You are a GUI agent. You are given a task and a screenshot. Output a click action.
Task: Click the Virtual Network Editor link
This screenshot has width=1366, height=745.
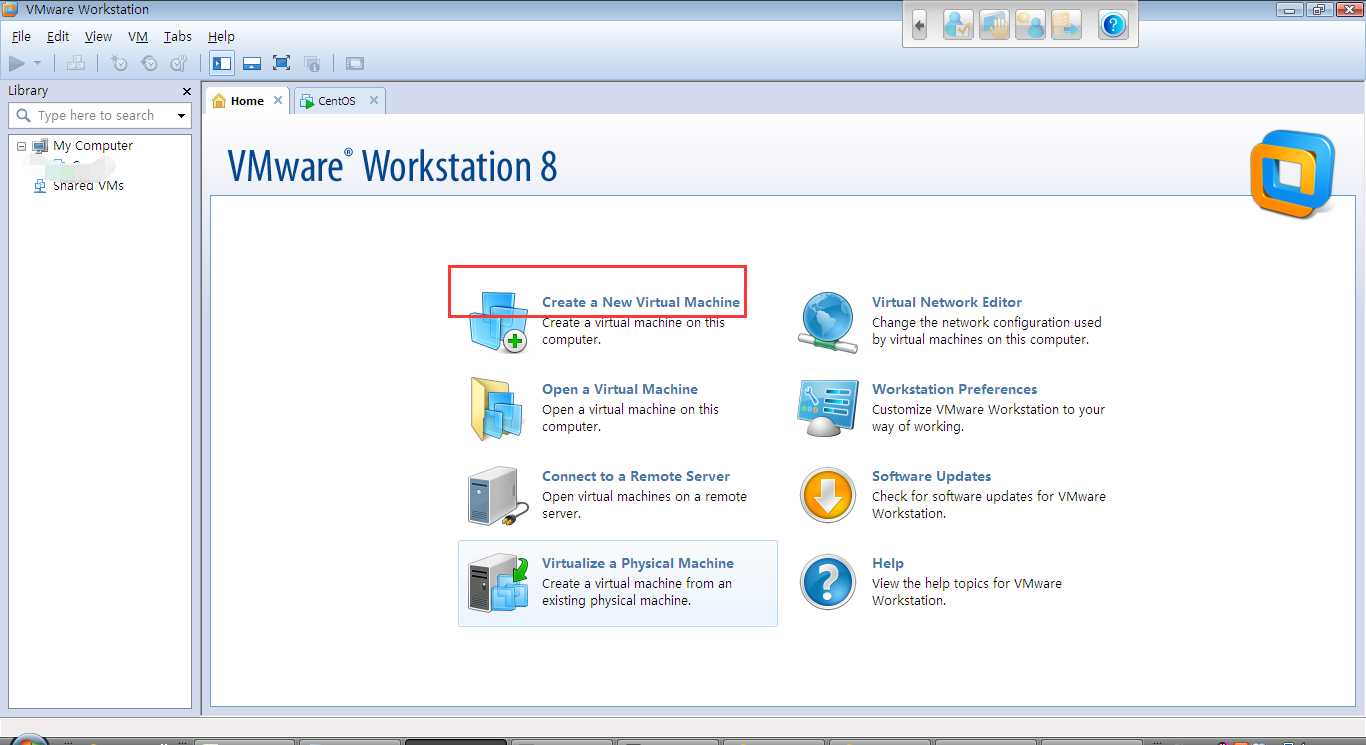click(947, 302)
